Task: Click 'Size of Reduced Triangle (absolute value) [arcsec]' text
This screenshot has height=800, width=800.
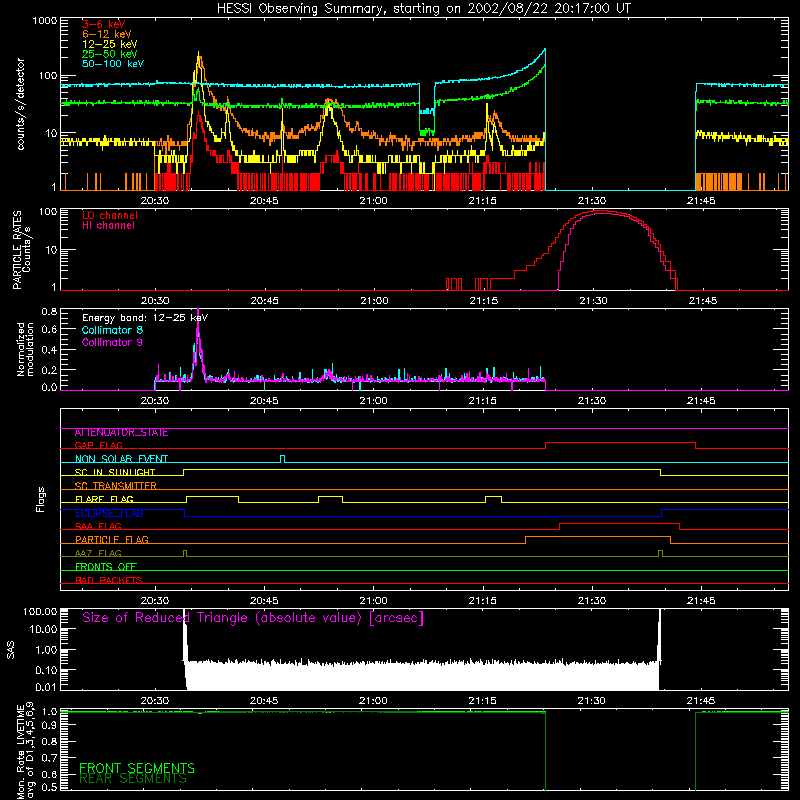Action: (x=253, y=618)
